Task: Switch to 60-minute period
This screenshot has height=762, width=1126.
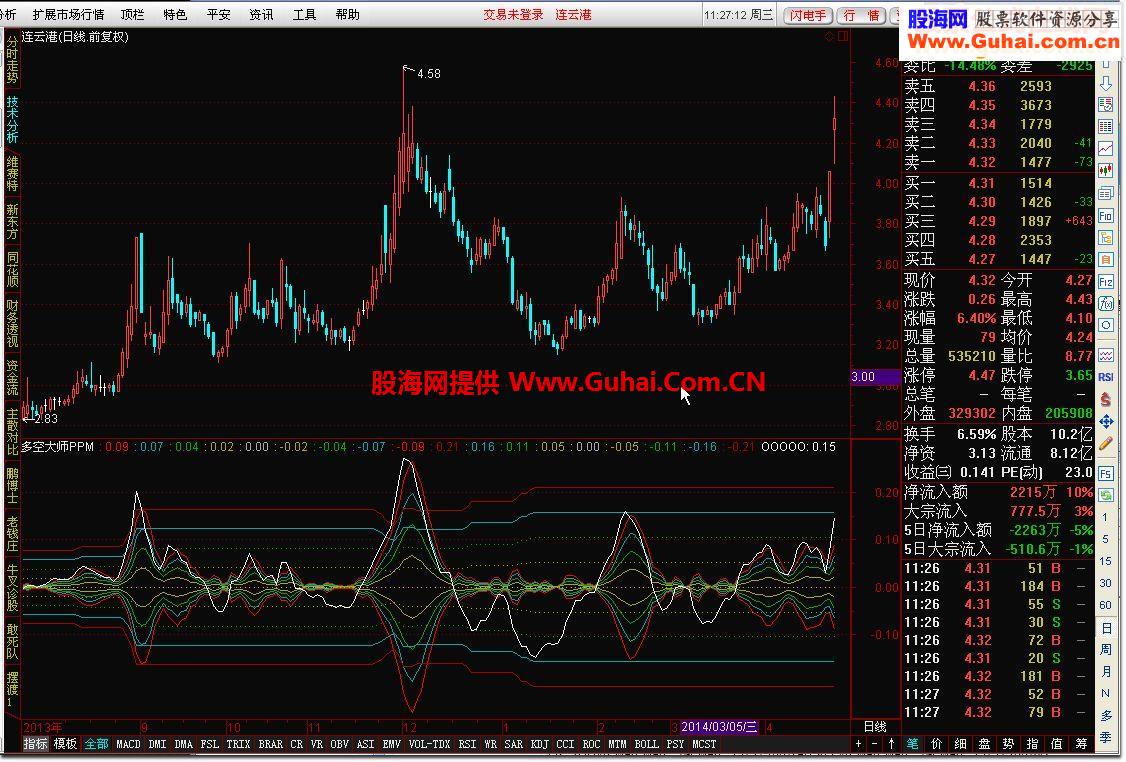Action: coord(1106,605)
